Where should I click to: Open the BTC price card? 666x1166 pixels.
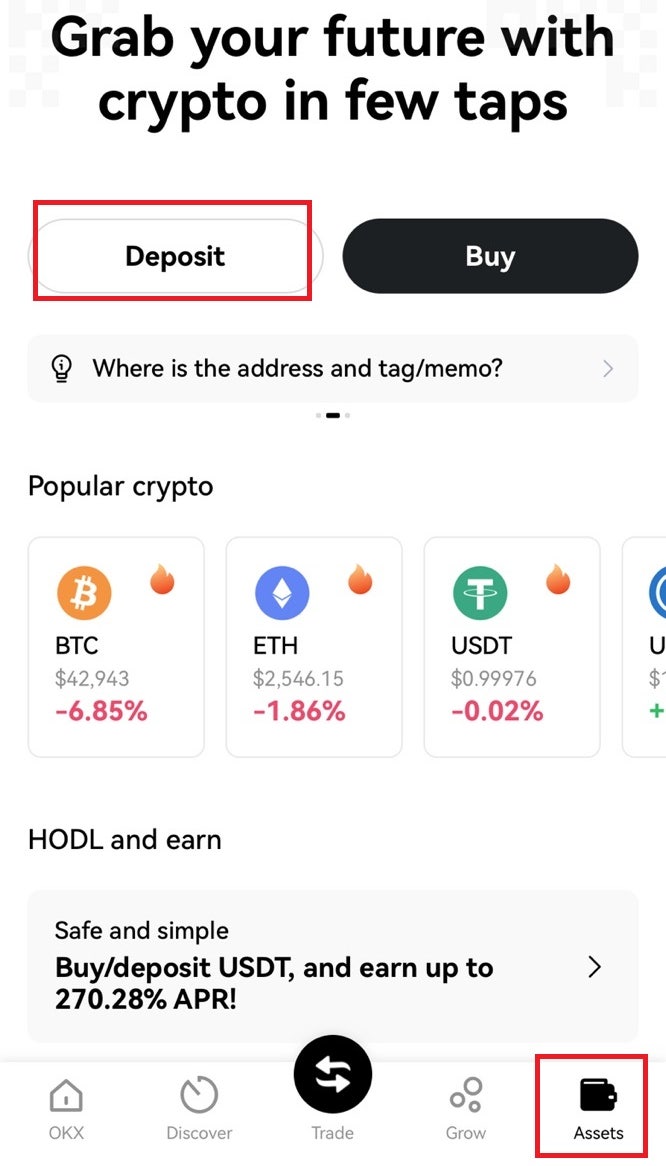point(116,647)
